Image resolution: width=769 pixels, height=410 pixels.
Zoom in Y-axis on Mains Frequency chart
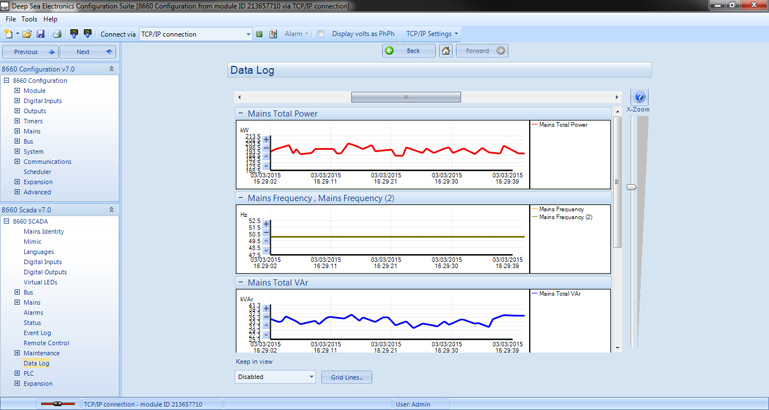(266, 224)
